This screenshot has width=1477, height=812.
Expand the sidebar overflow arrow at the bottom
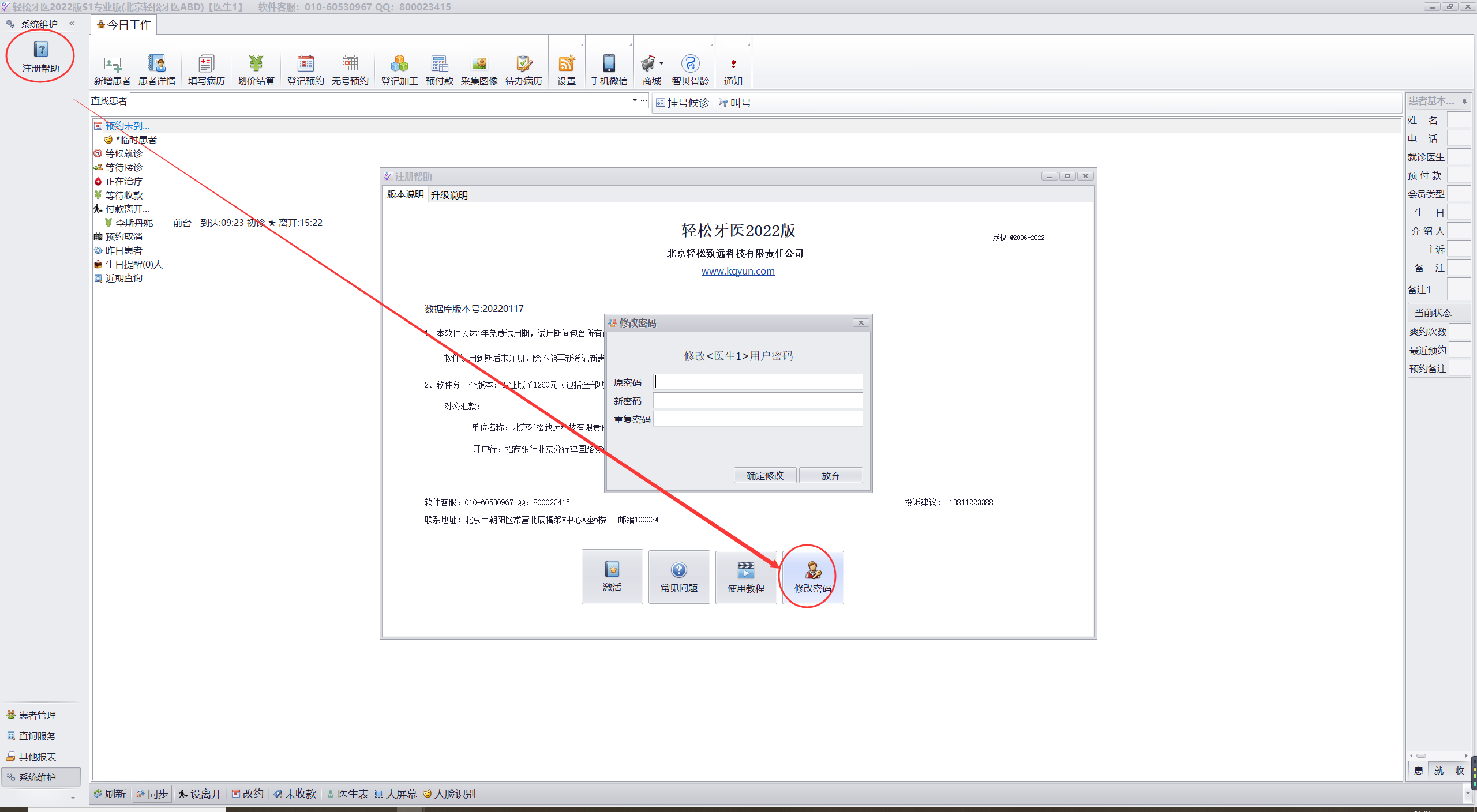[73, 798]
